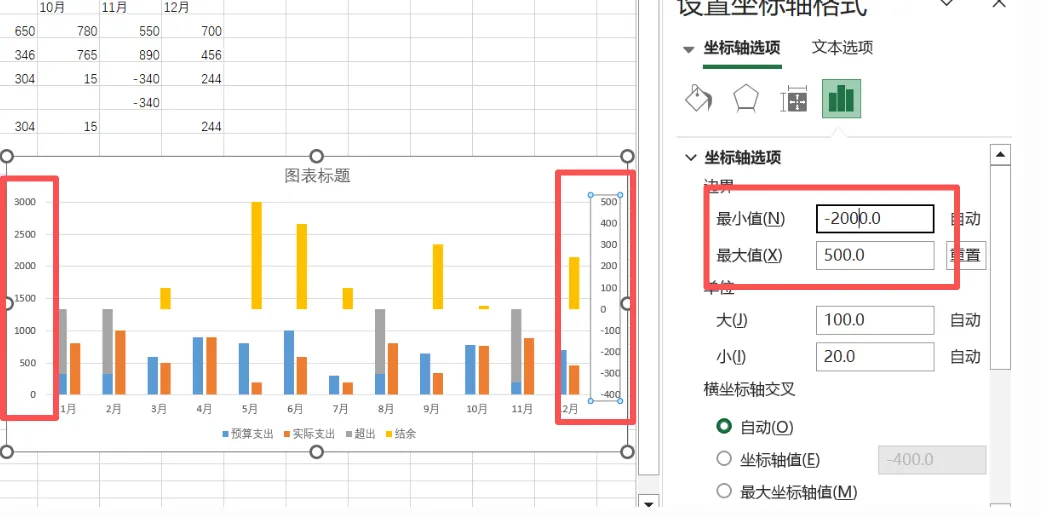Select the 自动(O) radio button
Screen dimensions: 1041x518
pos(724,427)
